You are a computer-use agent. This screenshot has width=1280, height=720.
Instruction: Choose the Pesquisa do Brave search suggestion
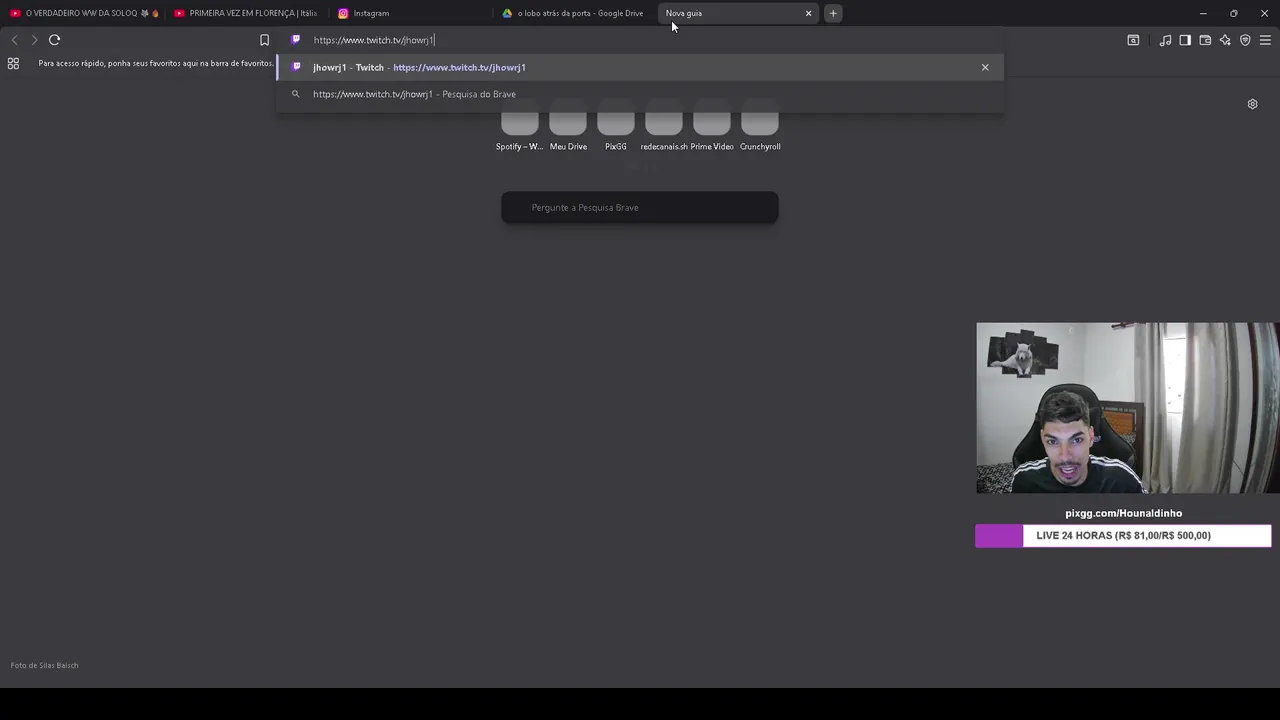point(640,94)
